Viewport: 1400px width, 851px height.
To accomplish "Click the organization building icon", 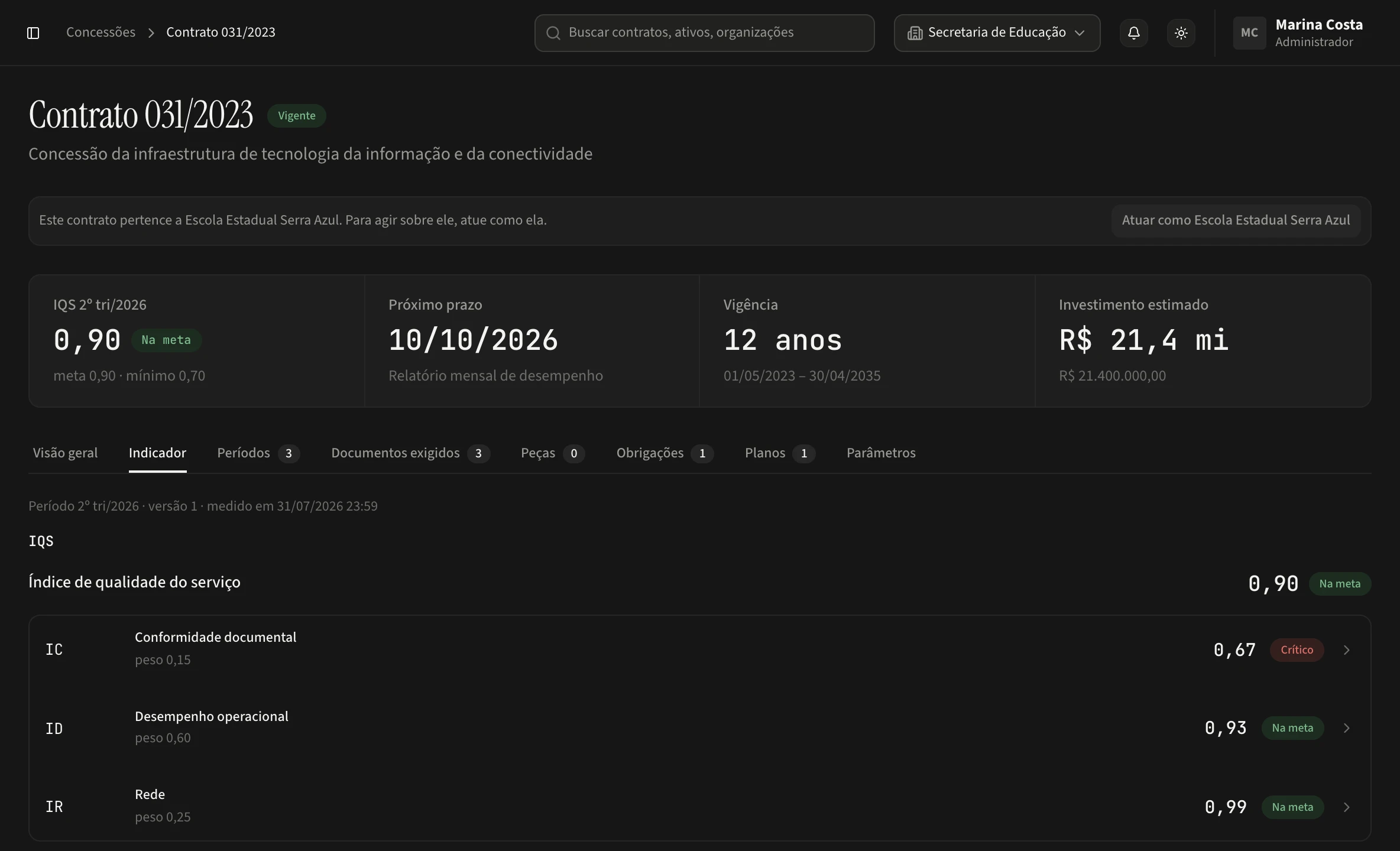I will coord(915,33).
